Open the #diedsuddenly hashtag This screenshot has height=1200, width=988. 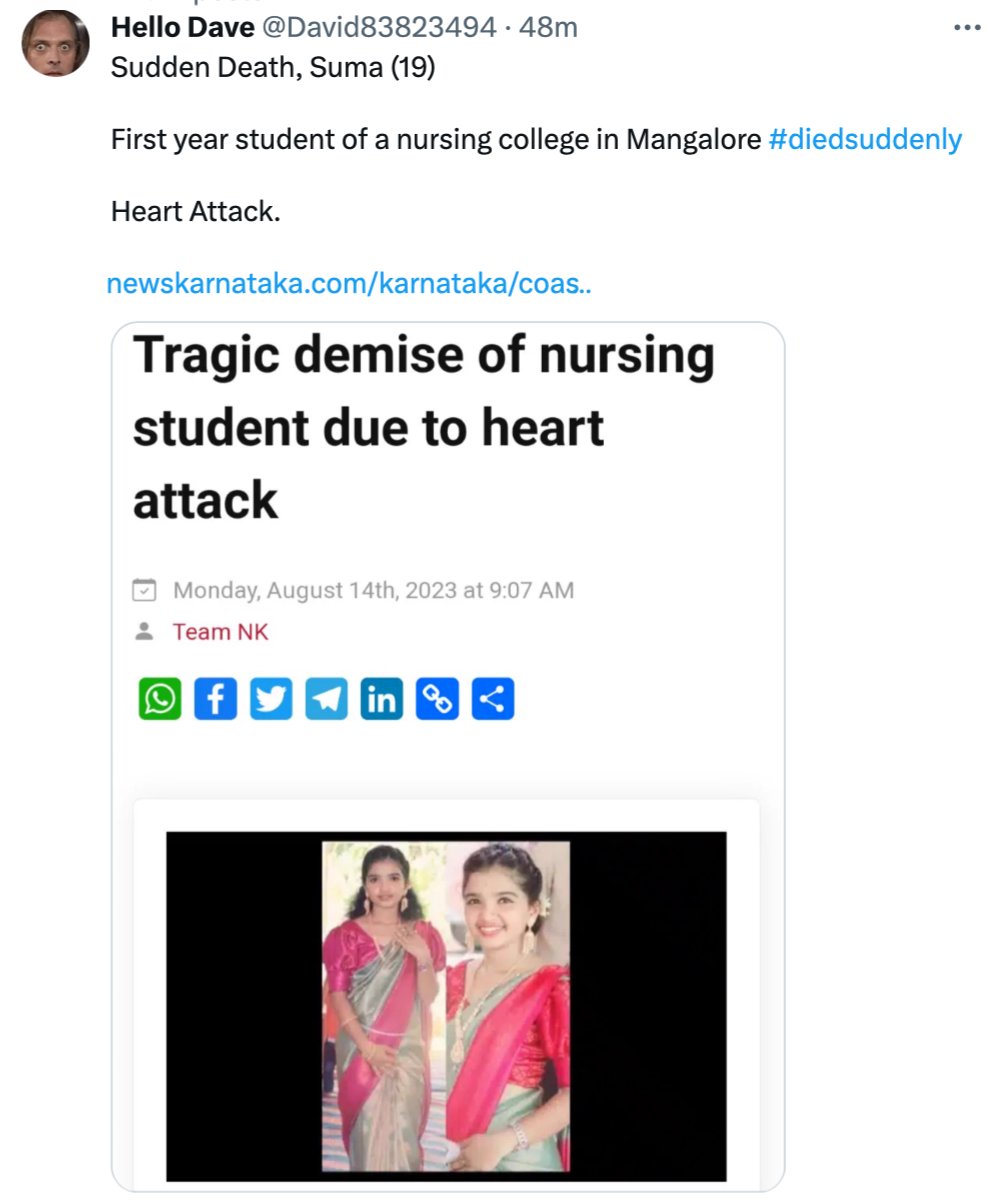click(865, 139)
